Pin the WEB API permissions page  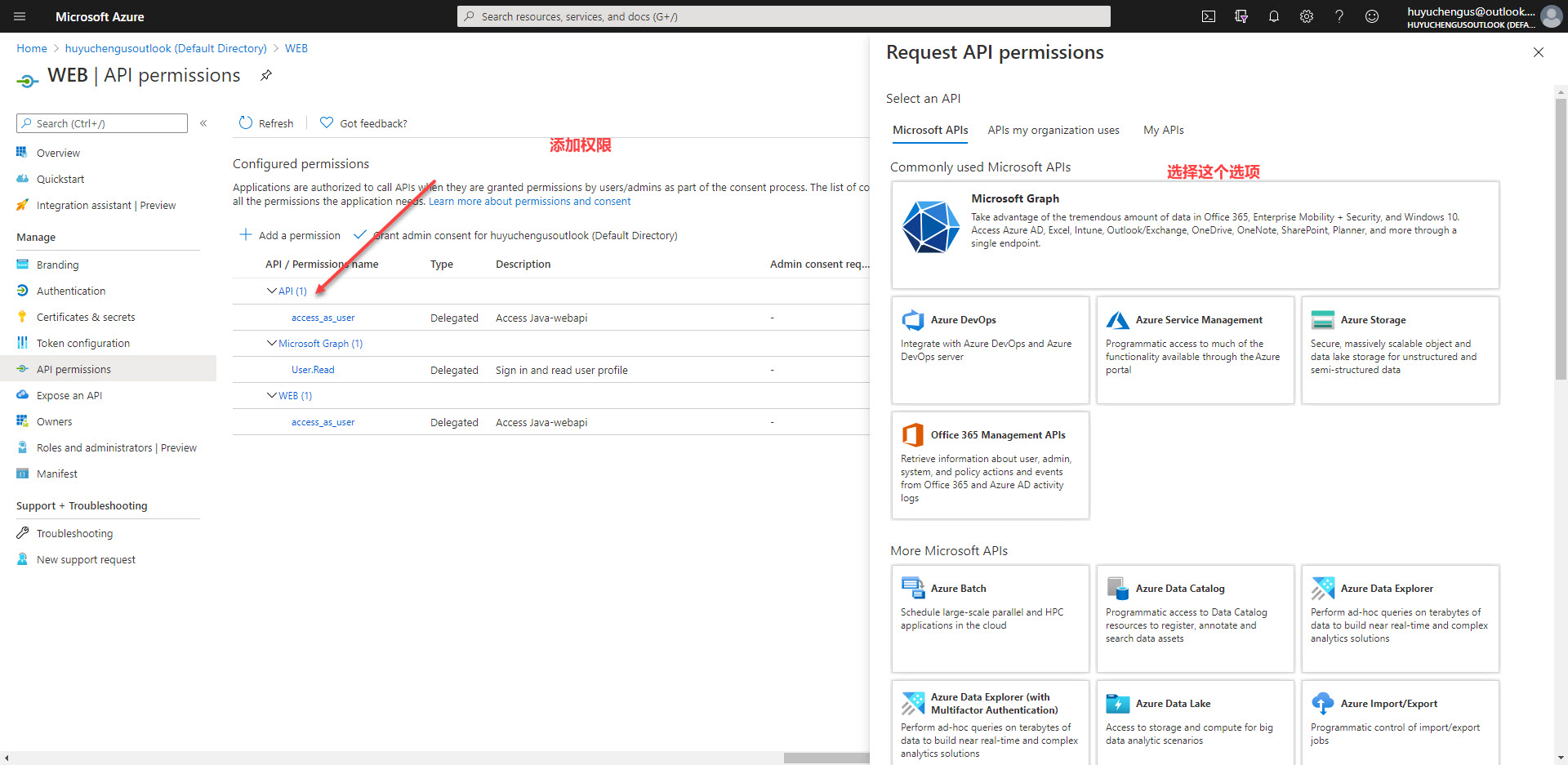266,75
